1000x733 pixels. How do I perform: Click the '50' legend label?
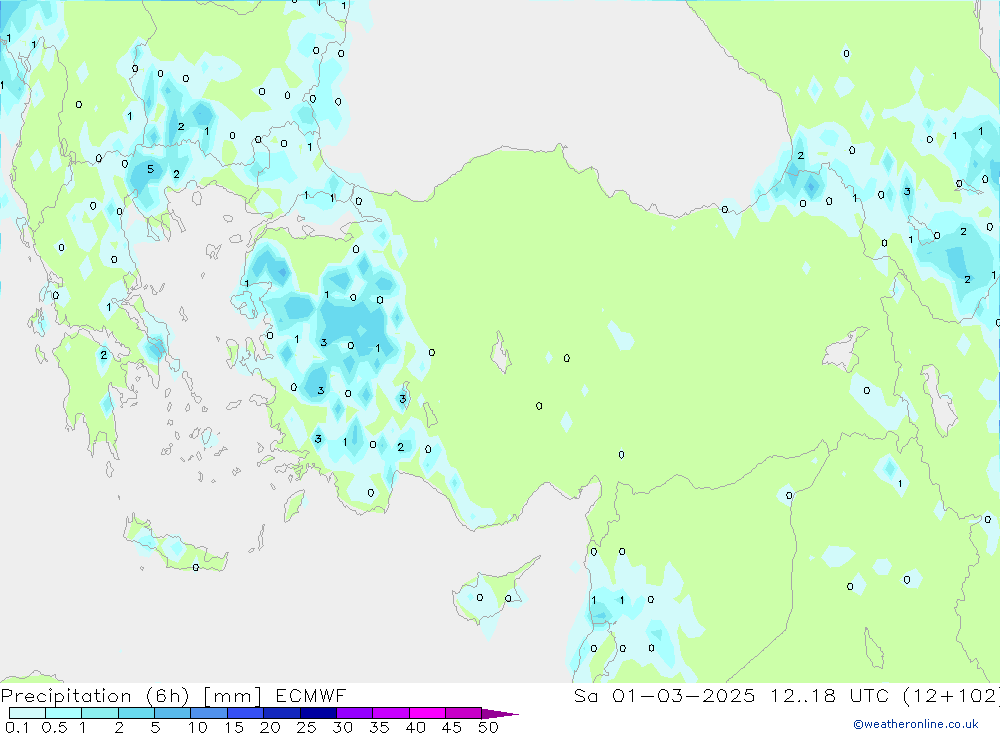(x=488, y=727)
